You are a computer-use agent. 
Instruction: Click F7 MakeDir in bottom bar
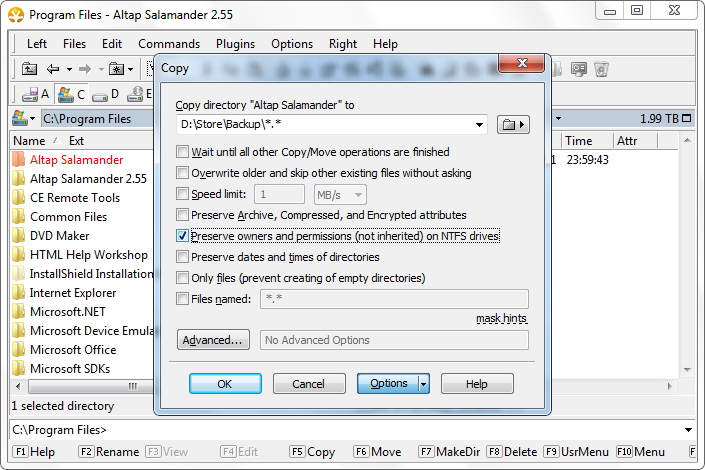point(449,452)
